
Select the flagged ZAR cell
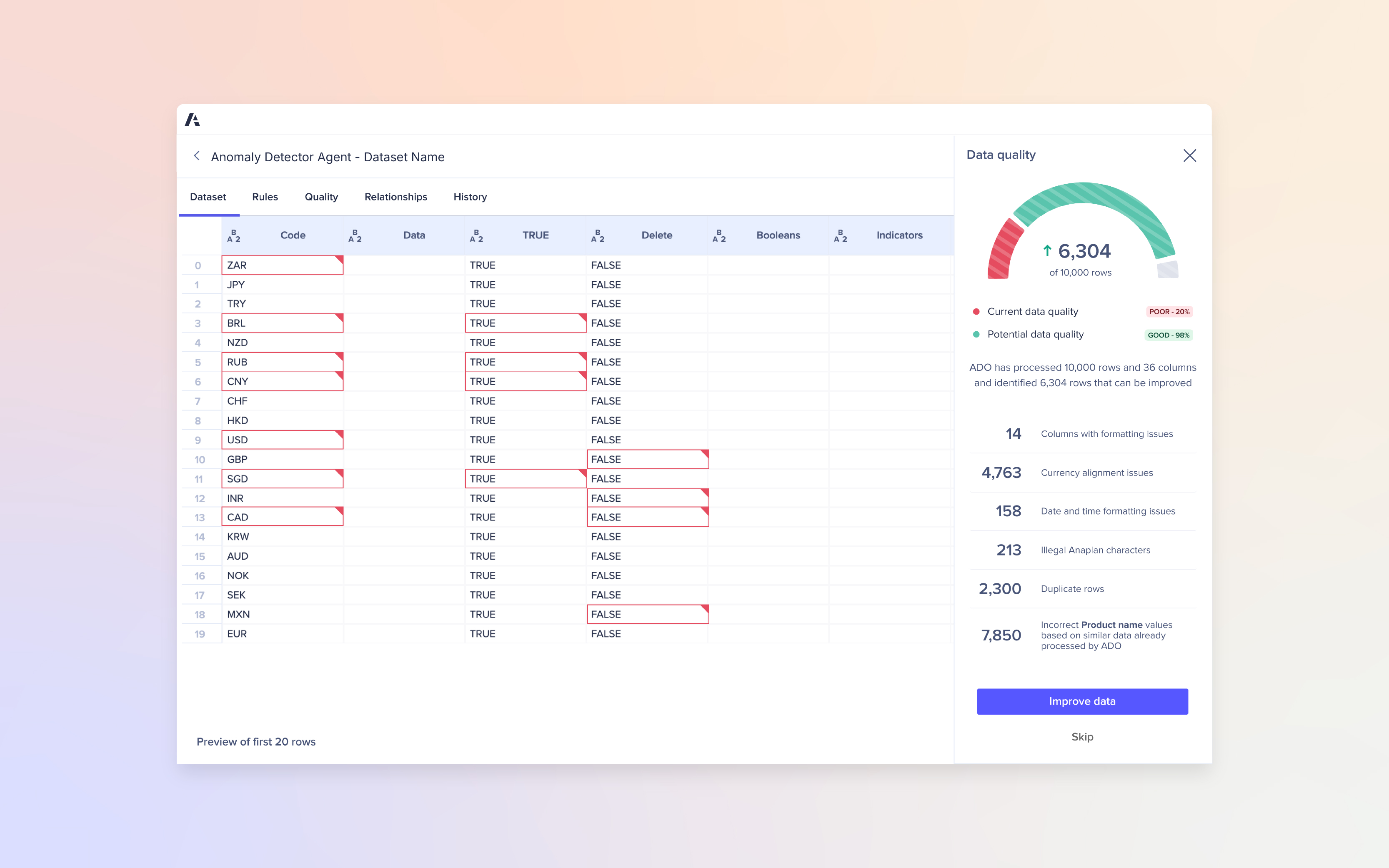click(x=282, y=265)
